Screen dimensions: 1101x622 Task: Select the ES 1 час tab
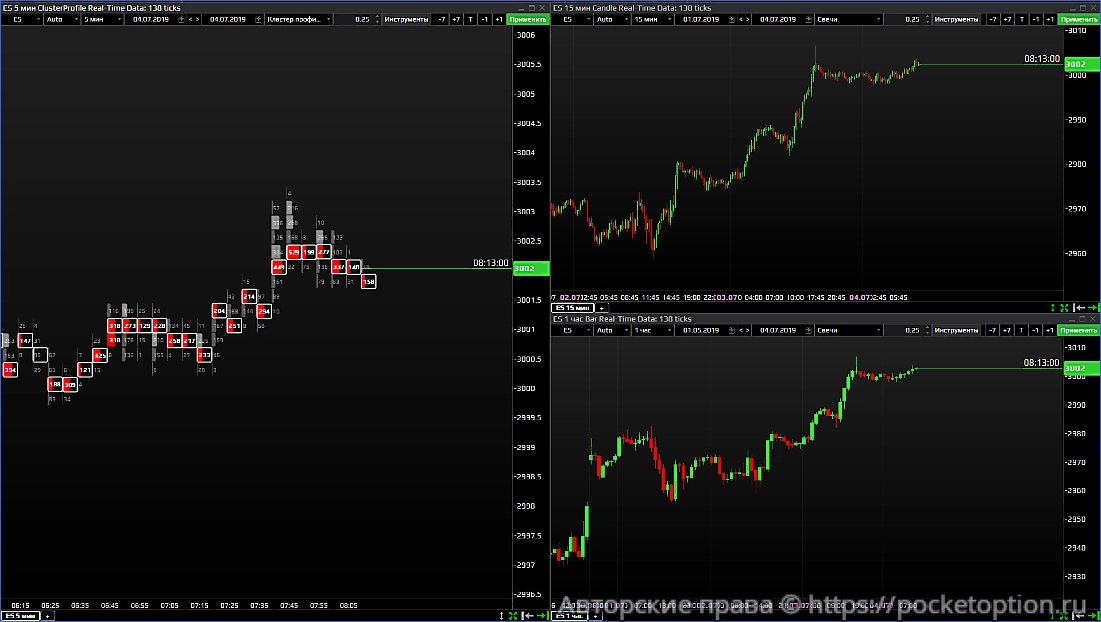570,617
